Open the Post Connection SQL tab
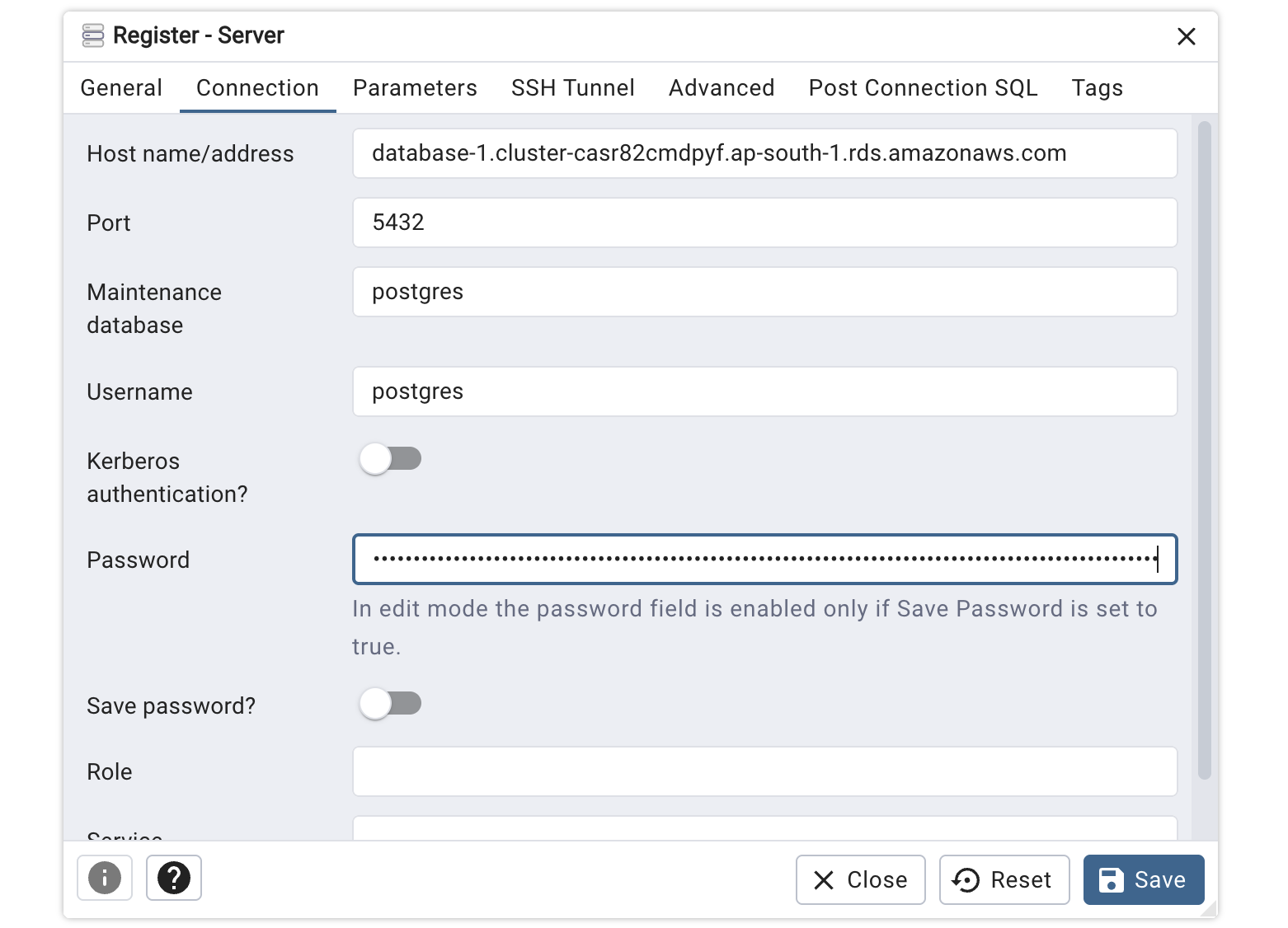 tap(923, 87)
